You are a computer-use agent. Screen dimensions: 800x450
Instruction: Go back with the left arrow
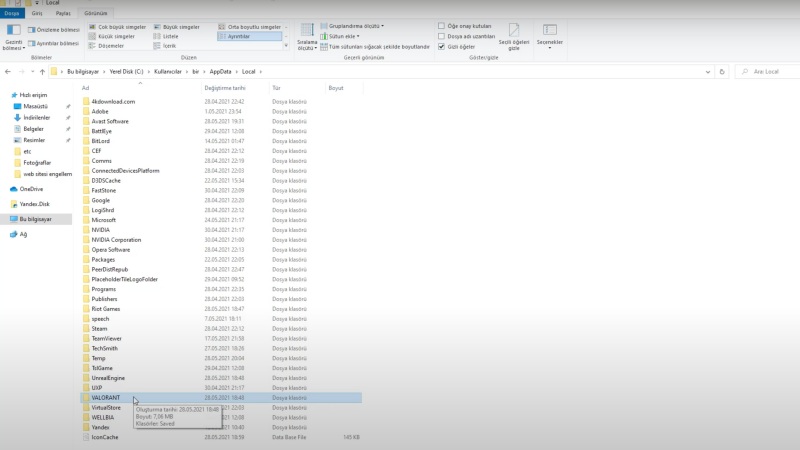(8, 71)
